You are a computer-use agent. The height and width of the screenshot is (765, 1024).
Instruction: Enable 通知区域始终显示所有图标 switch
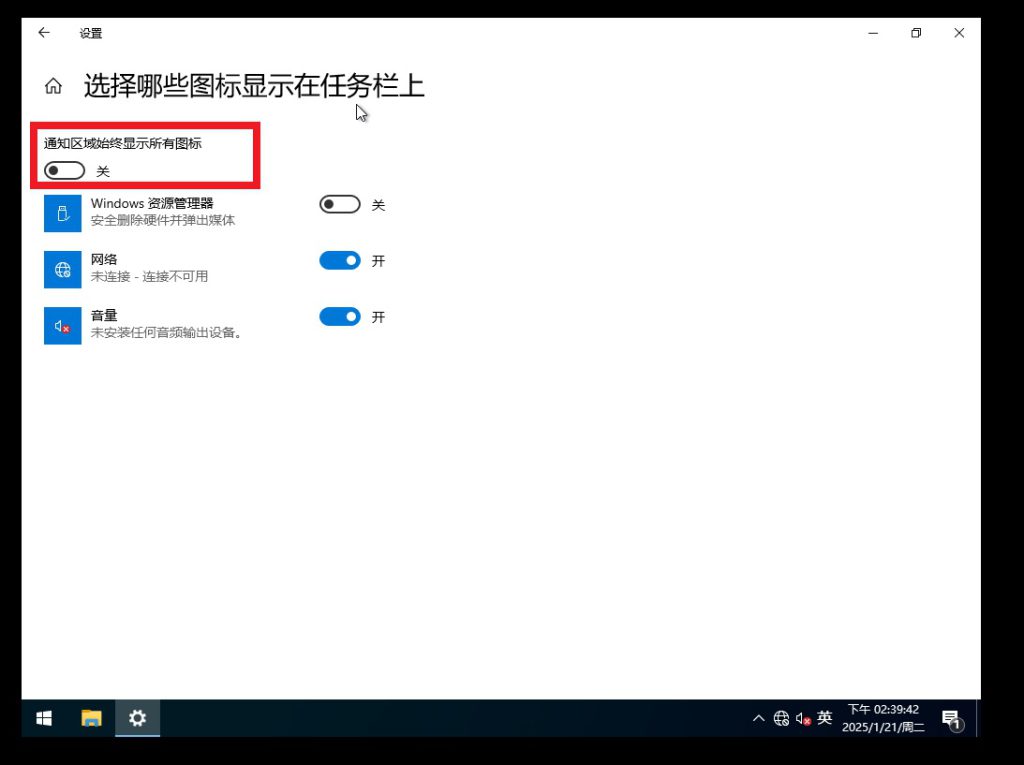[64, 171]
